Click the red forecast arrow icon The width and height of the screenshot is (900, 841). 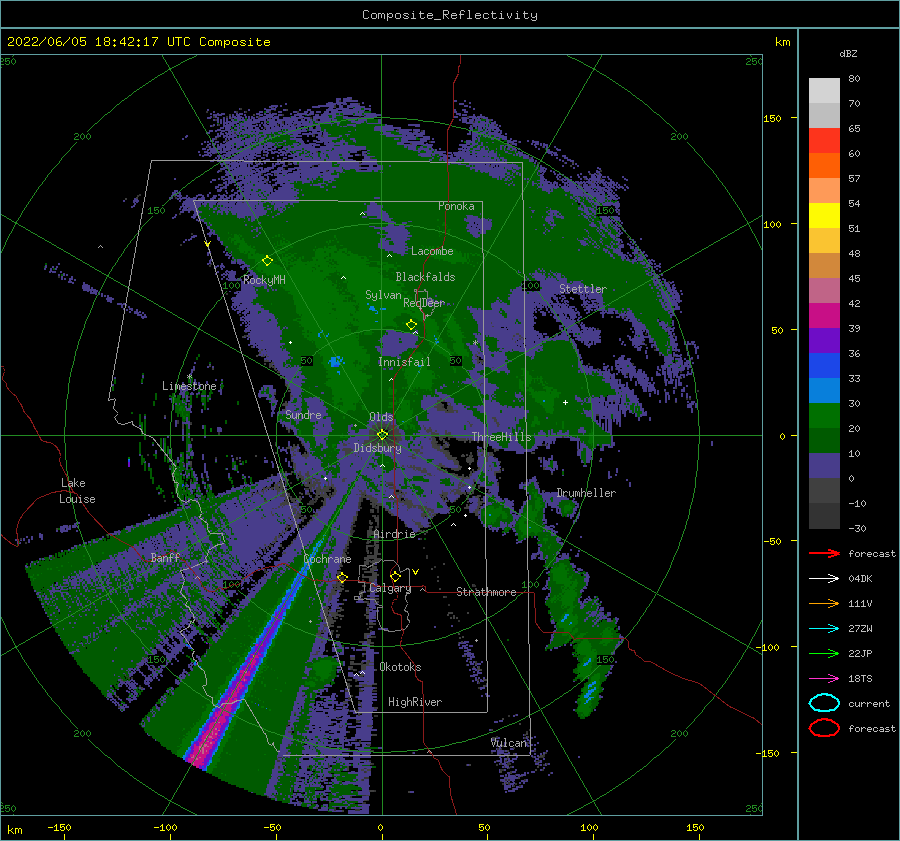pyautogui.click(x=824, y=553)
